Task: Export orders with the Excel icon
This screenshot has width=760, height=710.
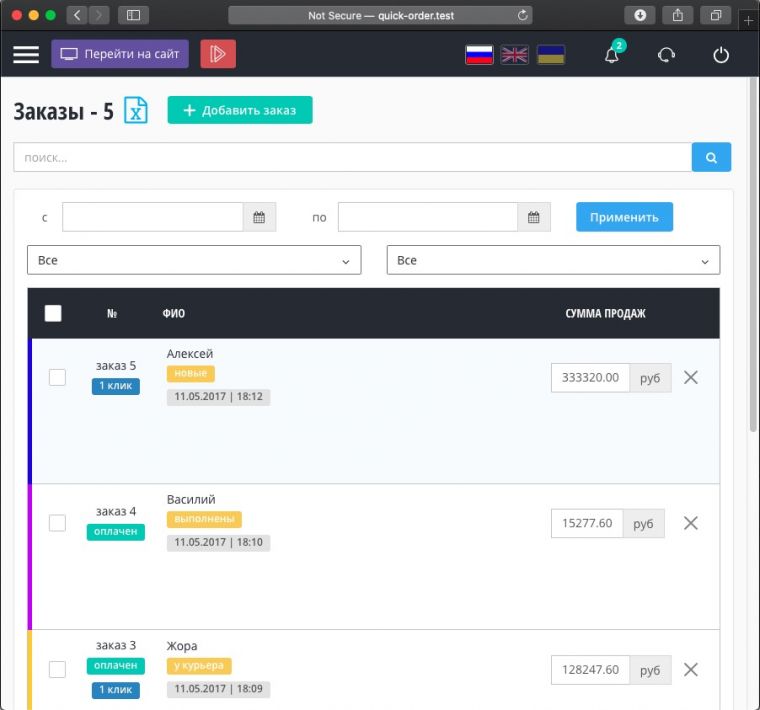Action: pyautogui.click(x=135, y=110)
